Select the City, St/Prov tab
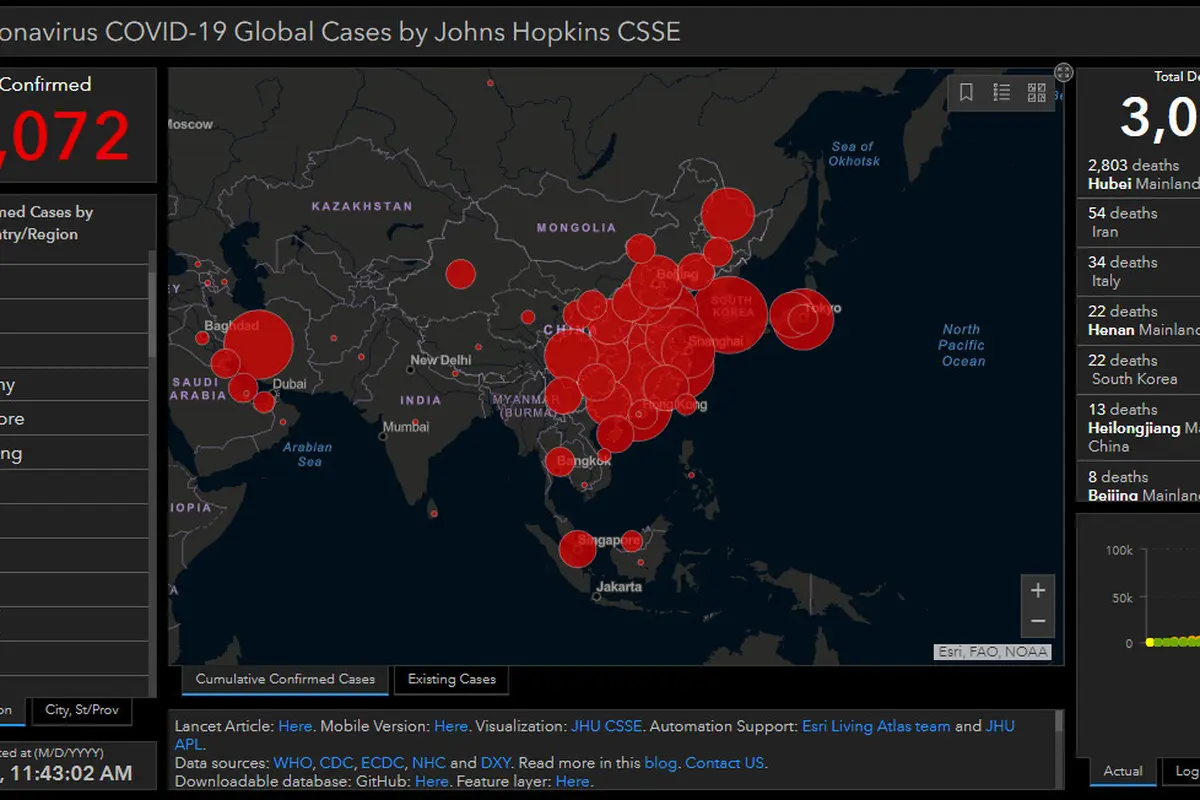Viewport: 1200px width, 800px height. [82, 710]
